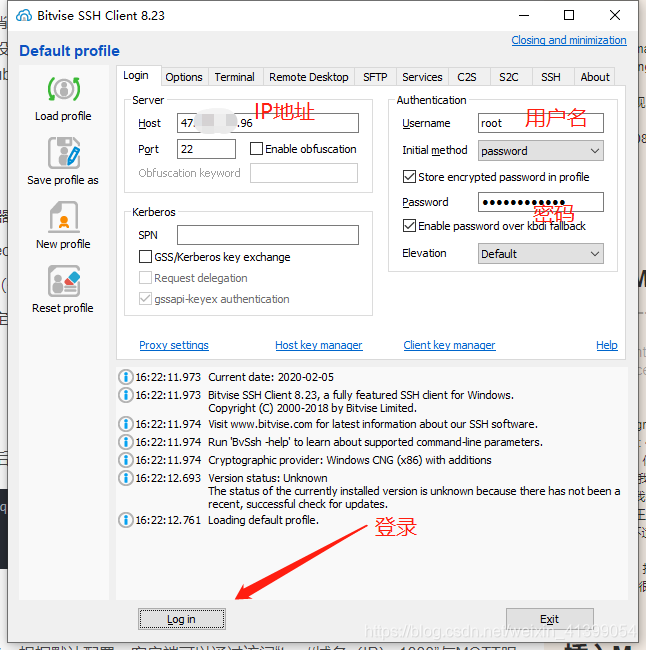The height and width of the screenshot is (650, 646).
Task: Click the Port field showing 22
Action: [x=206, y=149]
